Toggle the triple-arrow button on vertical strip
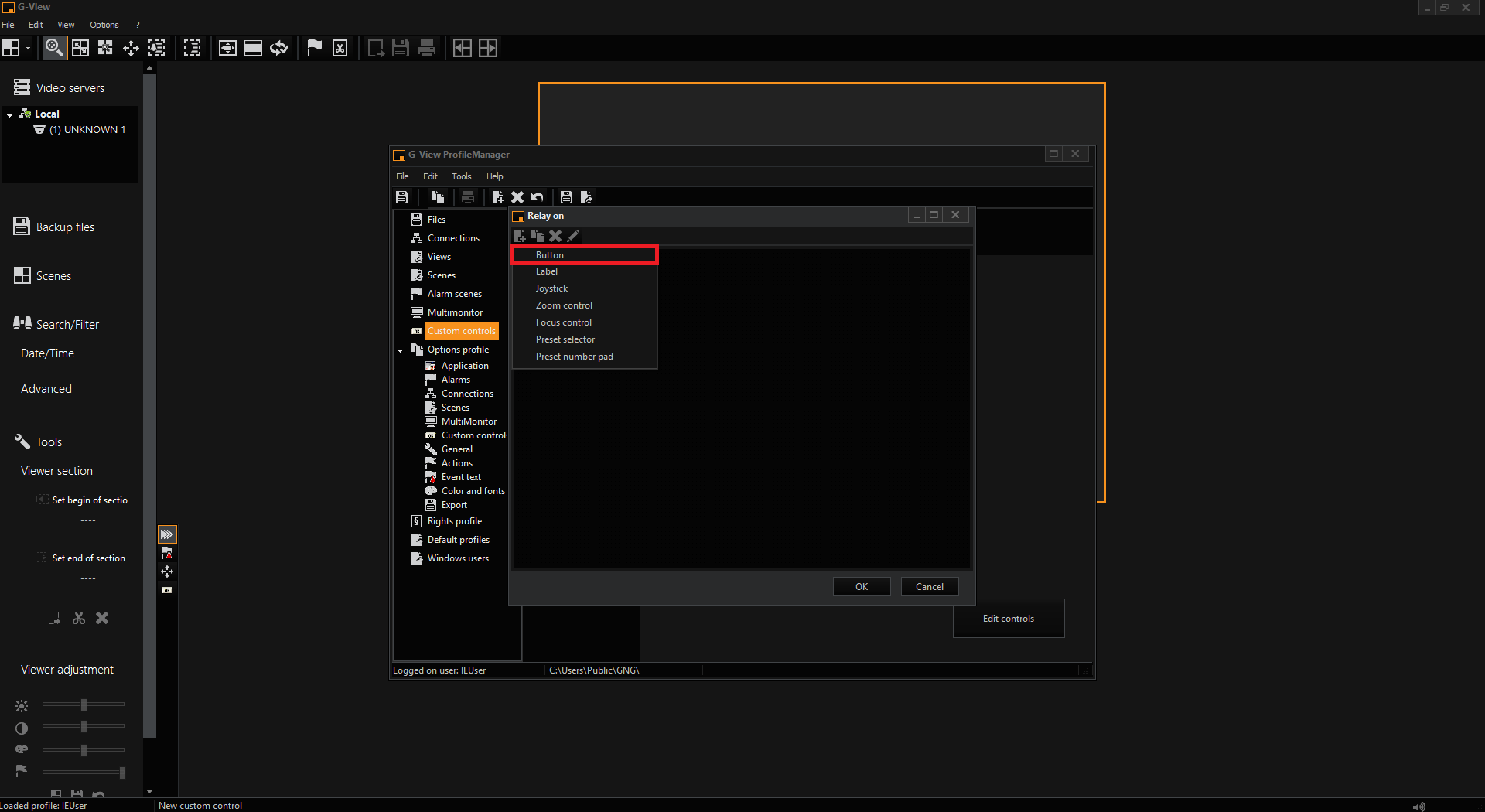 coord(167,534)
